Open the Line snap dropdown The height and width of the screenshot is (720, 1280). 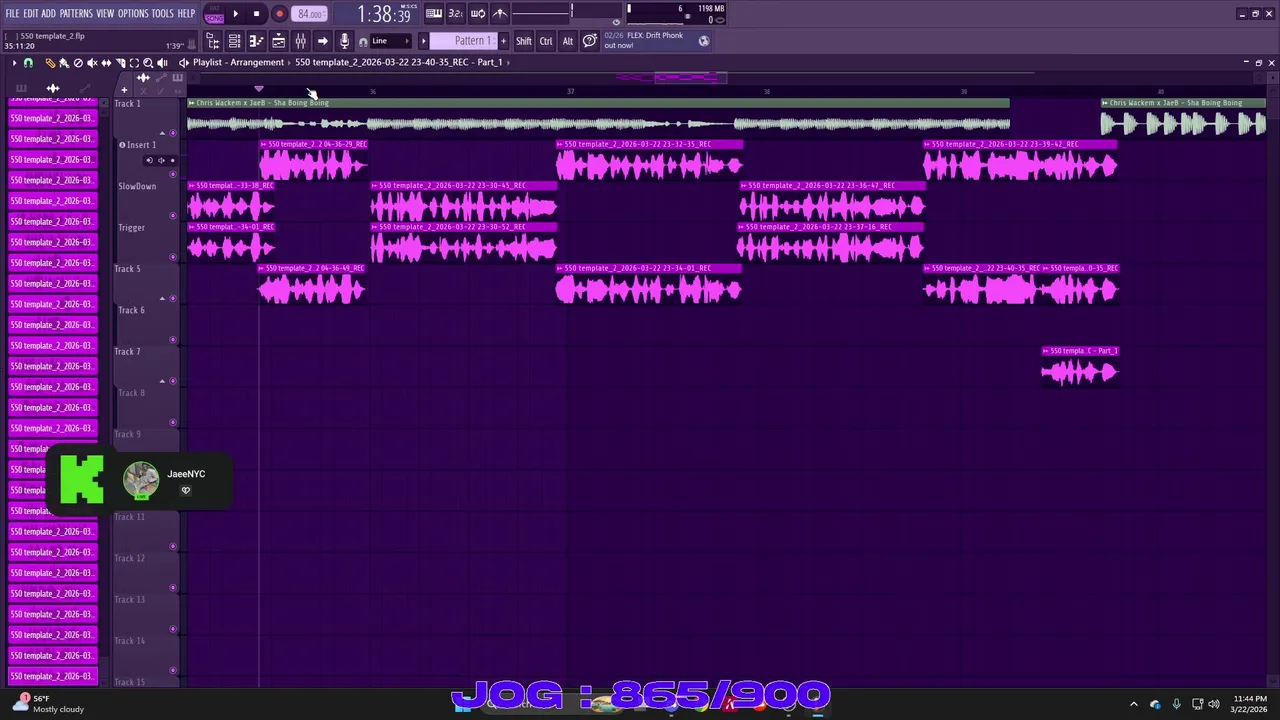390,41
